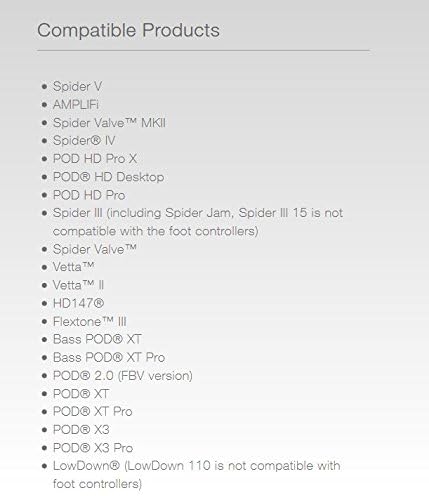Viewport: 429px width, 496px height.
Task: Select Flextone III in the list
Action: coord(90,322)
